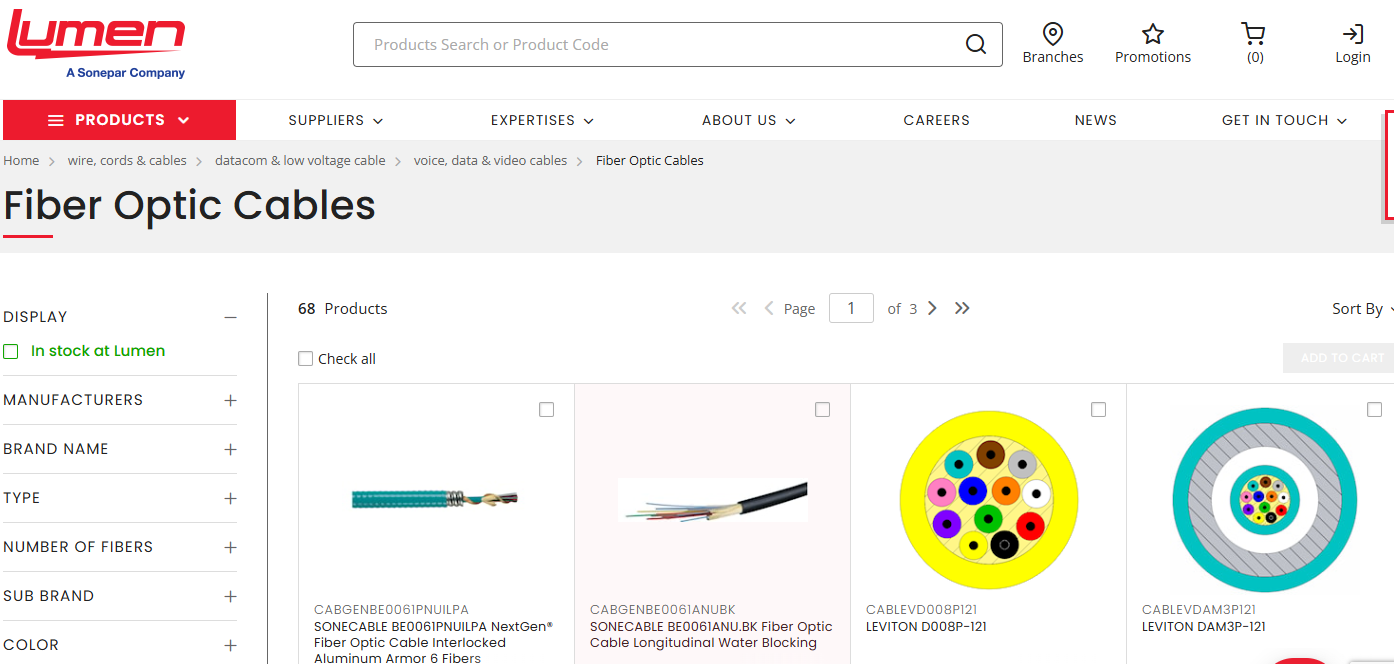Open the shopping cart icon
The width and height of the screenshot is (1394, 664).
coord(1253,35)
